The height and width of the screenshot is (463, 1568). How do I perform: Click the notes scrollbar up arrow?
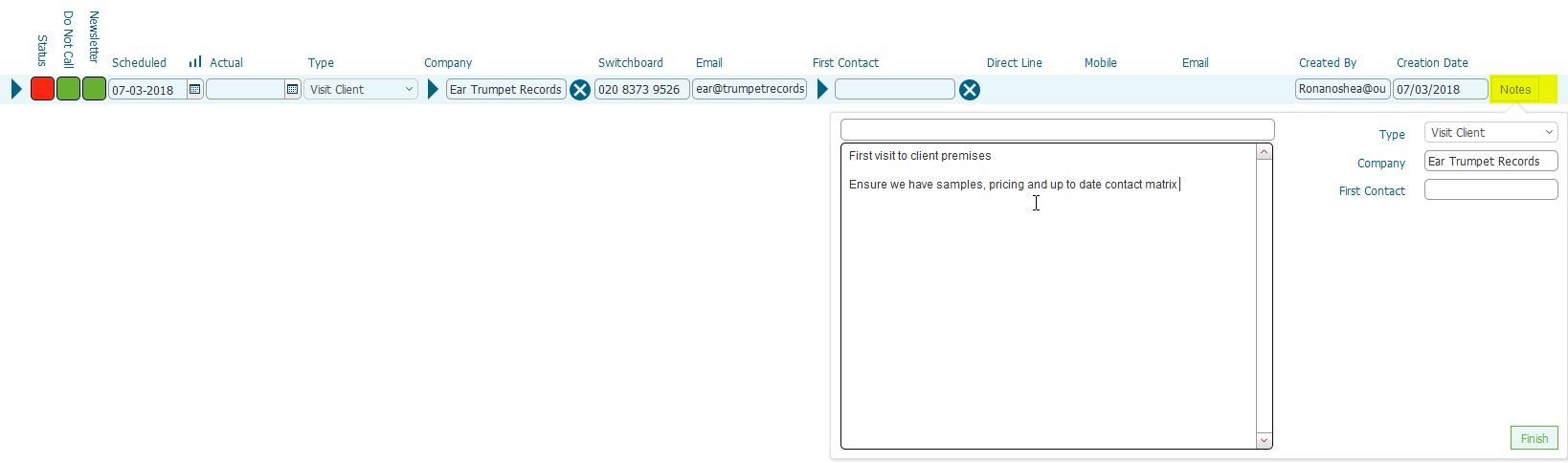click(1265, 152)
